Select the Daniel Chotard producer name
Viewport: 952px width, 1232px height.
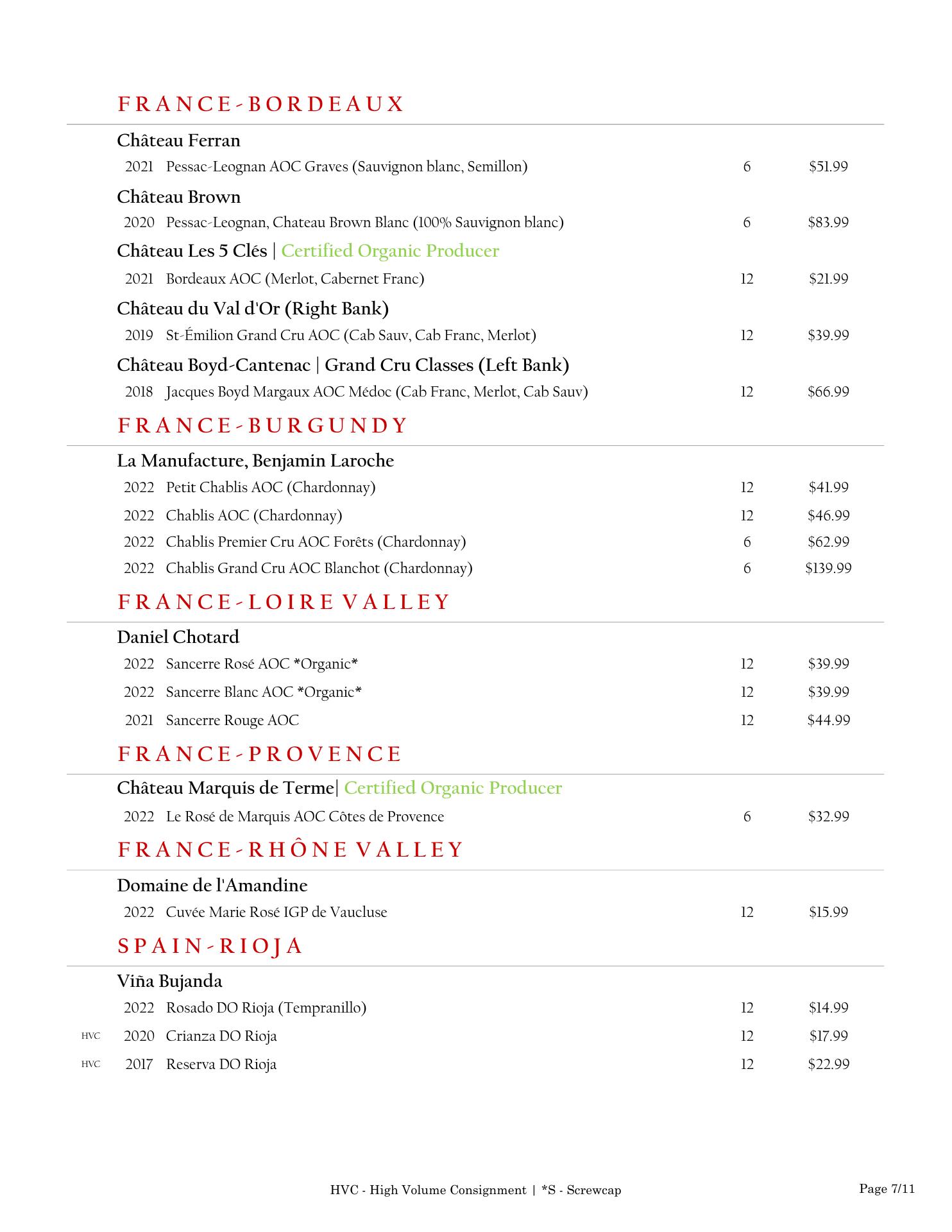pyautogui.click(x=178, y=637)
